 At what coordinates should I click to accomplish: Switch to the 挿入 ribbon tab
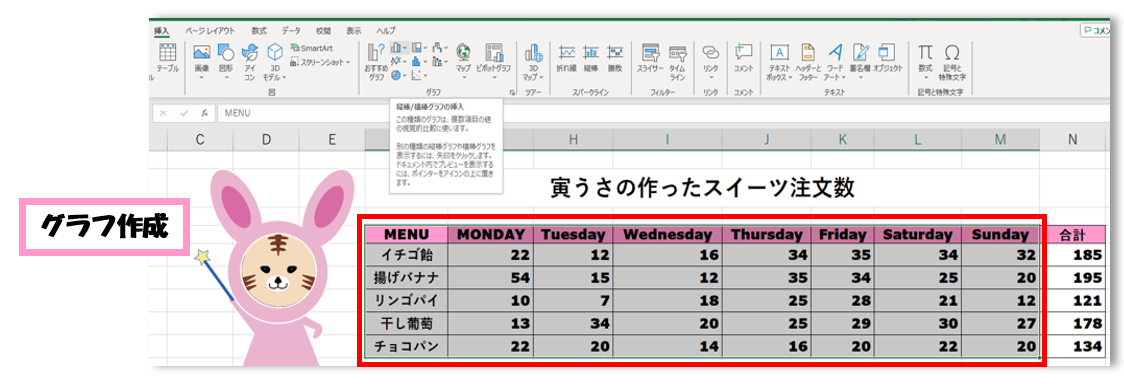161,30
